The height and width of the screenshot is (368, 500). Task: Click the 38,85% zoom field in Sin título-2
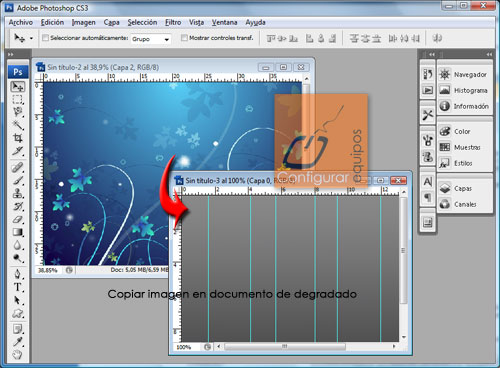[50, 270]
